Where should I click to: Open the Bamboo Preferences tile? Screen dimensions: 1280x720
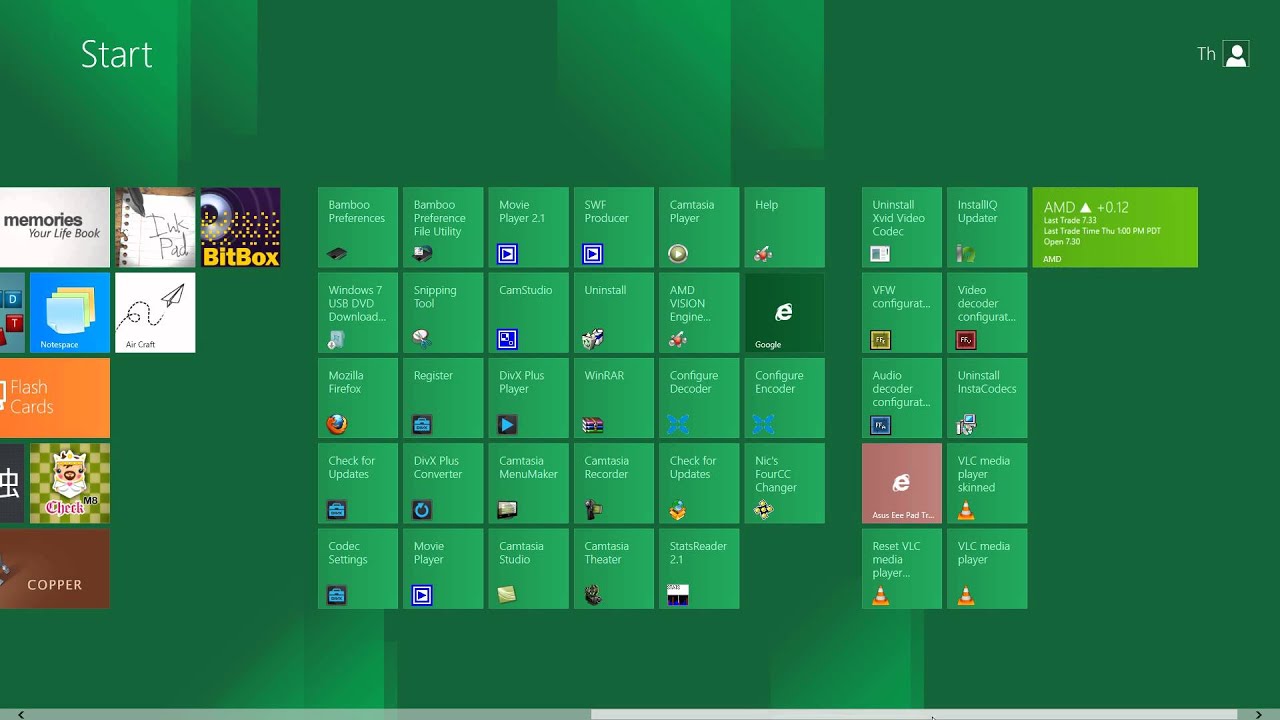click(x=357, y=227)
